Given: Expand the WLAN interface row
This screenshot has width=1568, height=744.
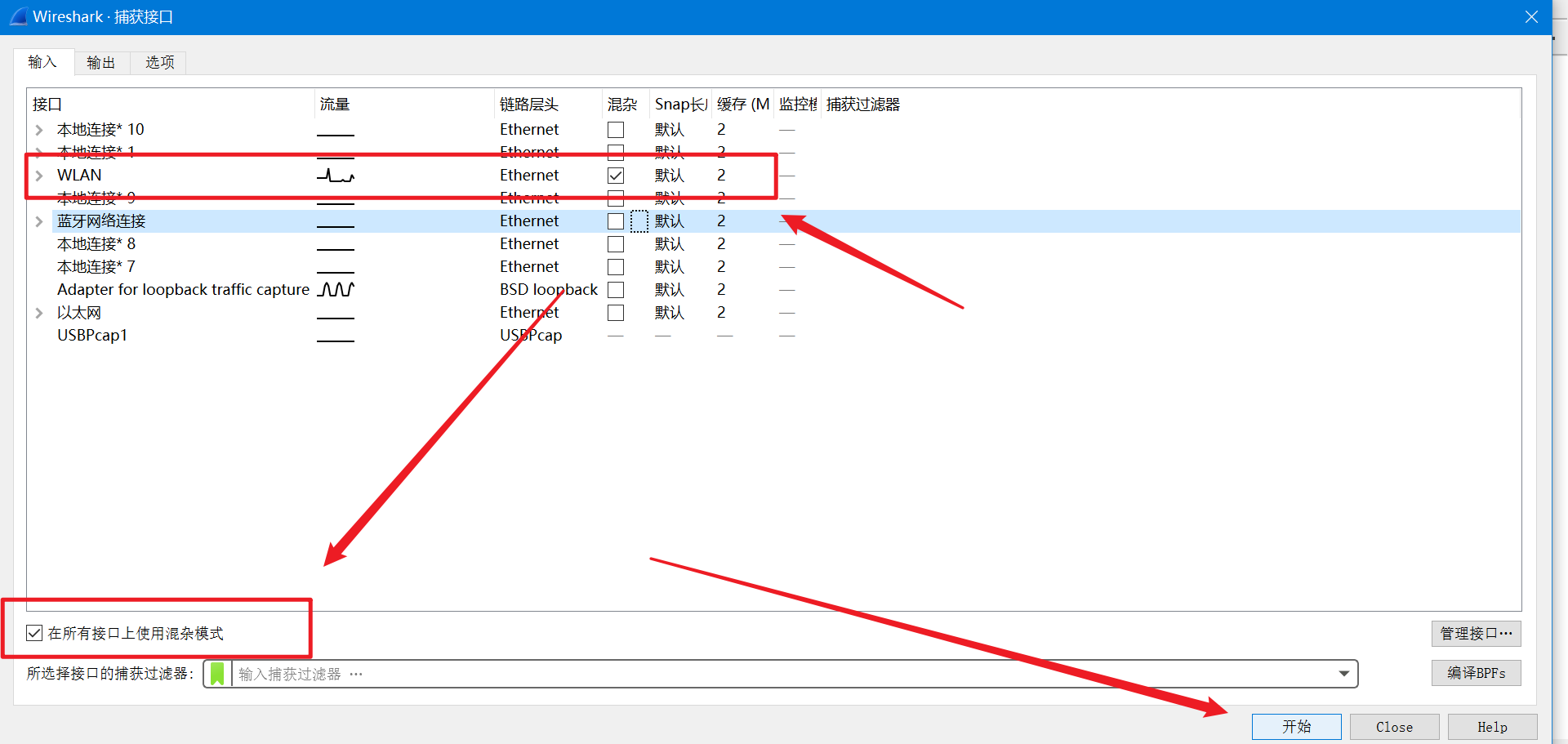Looking at the screenshot, I should [x=38, y=176].
